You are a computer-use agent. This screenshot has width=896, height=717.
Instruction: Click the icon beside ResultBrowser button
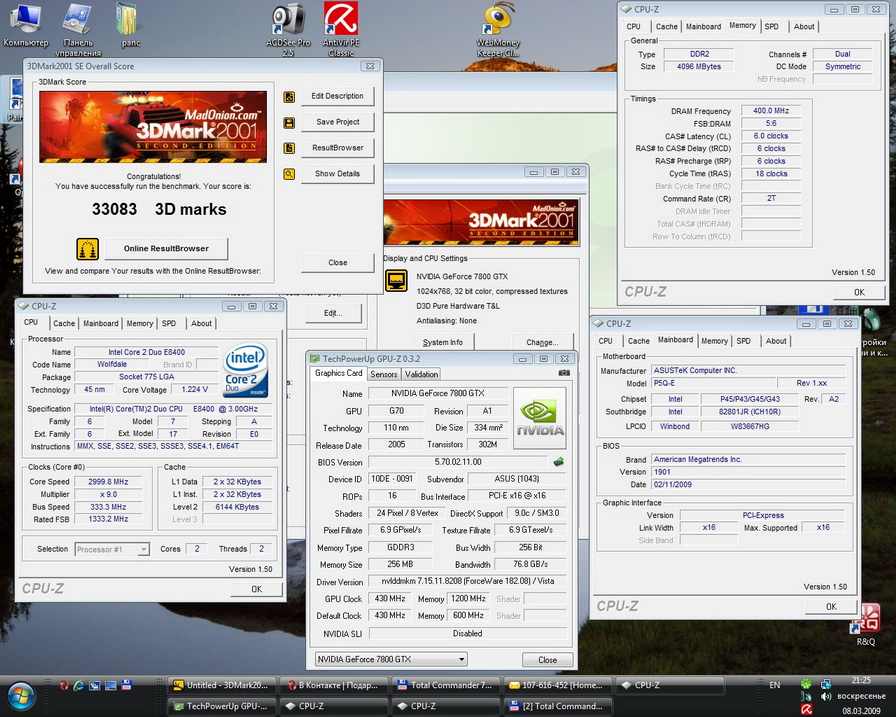(x=289, y=148)
